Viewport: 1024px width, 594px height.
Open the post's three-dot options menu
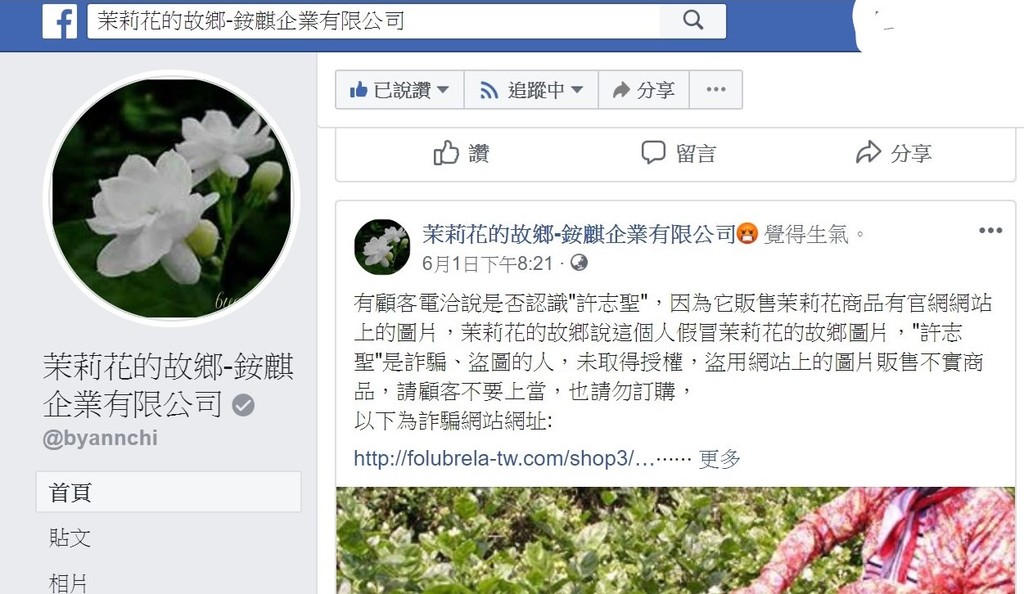point(990,230)
